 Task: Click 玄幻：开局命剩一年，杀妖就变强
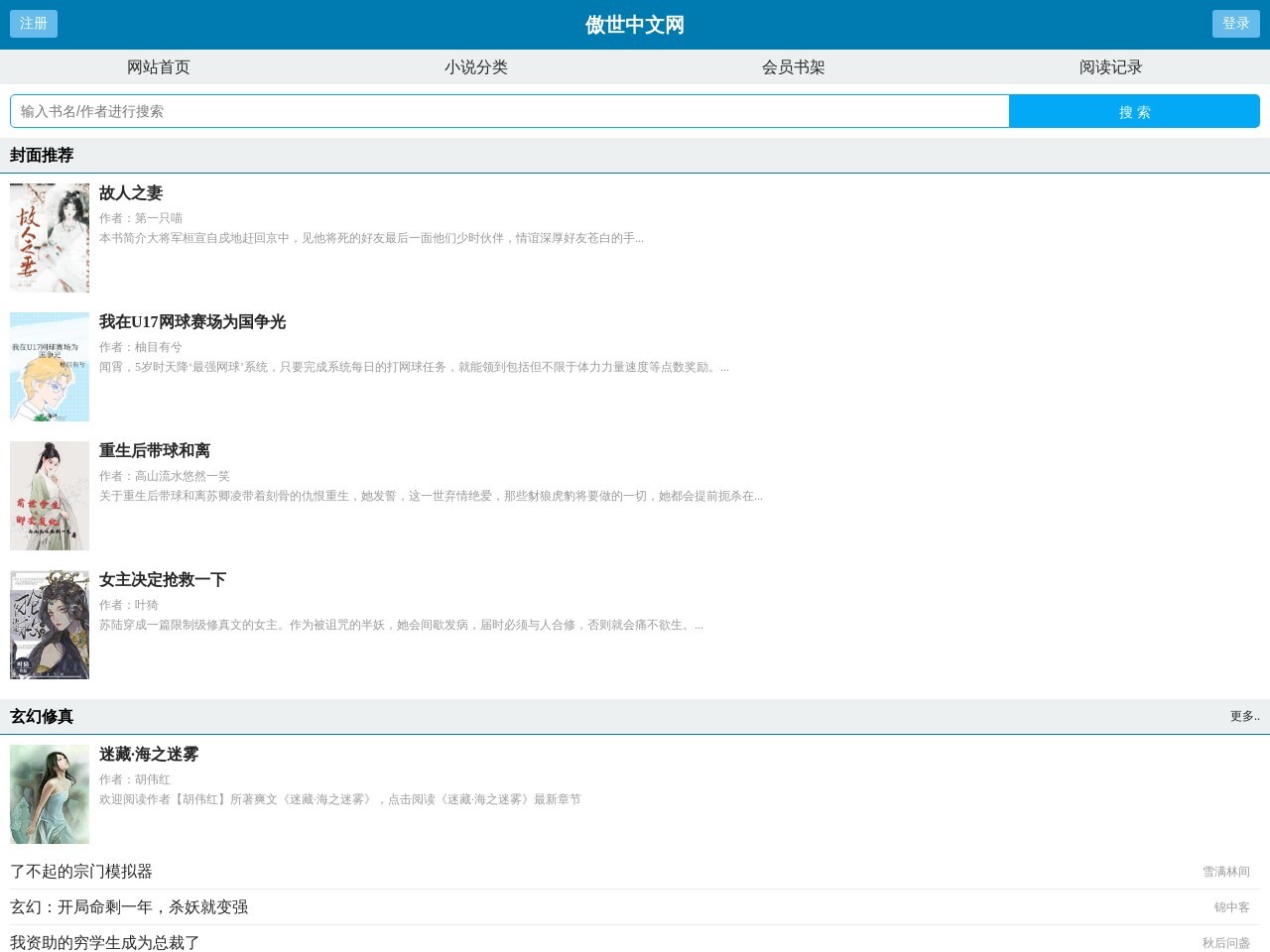129,907
